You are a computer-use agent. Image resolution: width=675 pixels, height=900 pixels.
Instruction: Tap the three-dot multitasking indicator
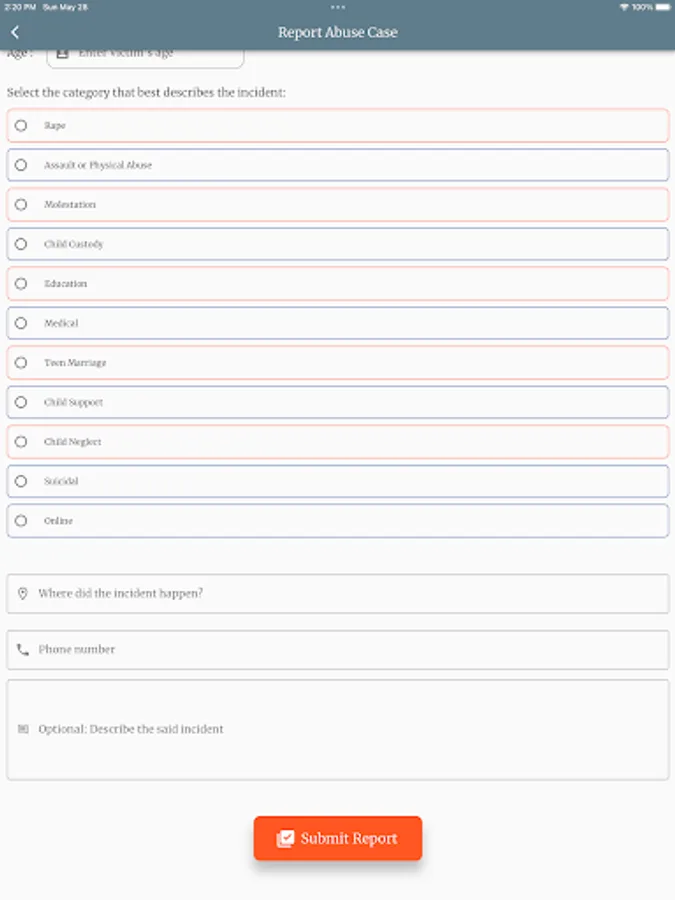click(338, 7)
